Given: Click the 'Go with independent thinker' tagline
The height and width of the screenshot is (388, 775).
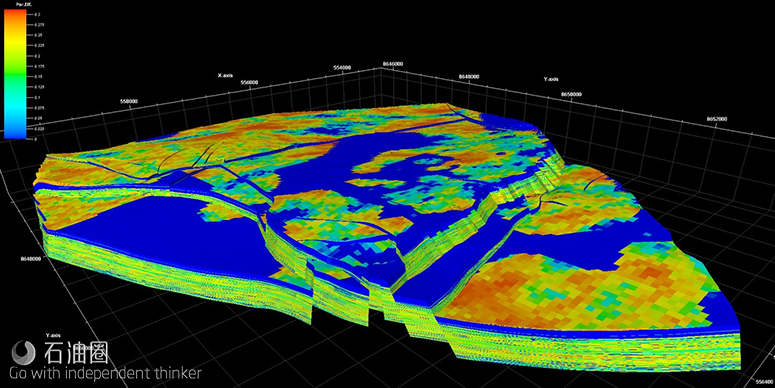Looking at the screenshot, I should point(105,373).
